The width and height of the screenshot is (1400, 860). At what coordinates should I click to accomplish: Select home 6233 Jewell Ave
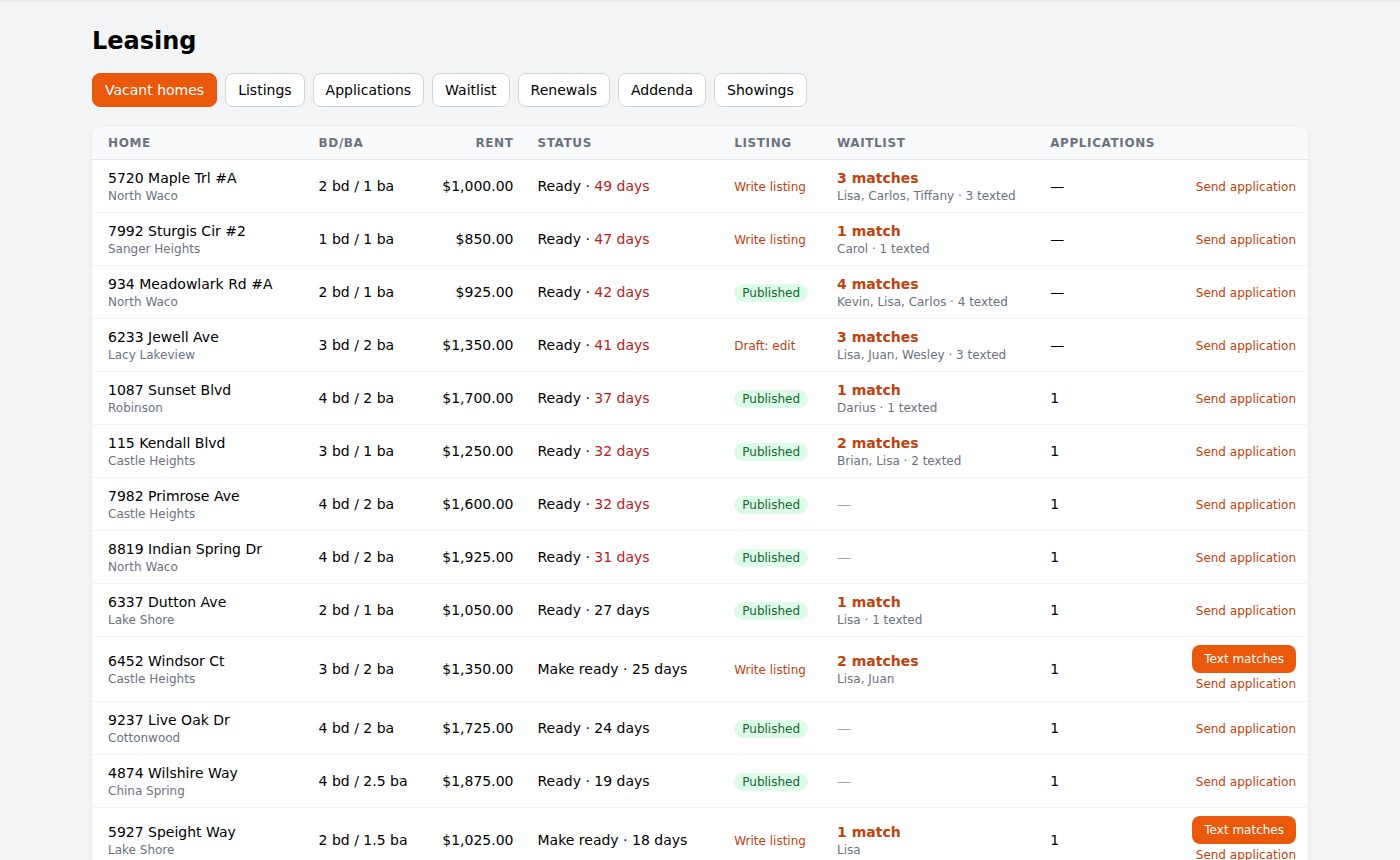(x=163, y=337)
